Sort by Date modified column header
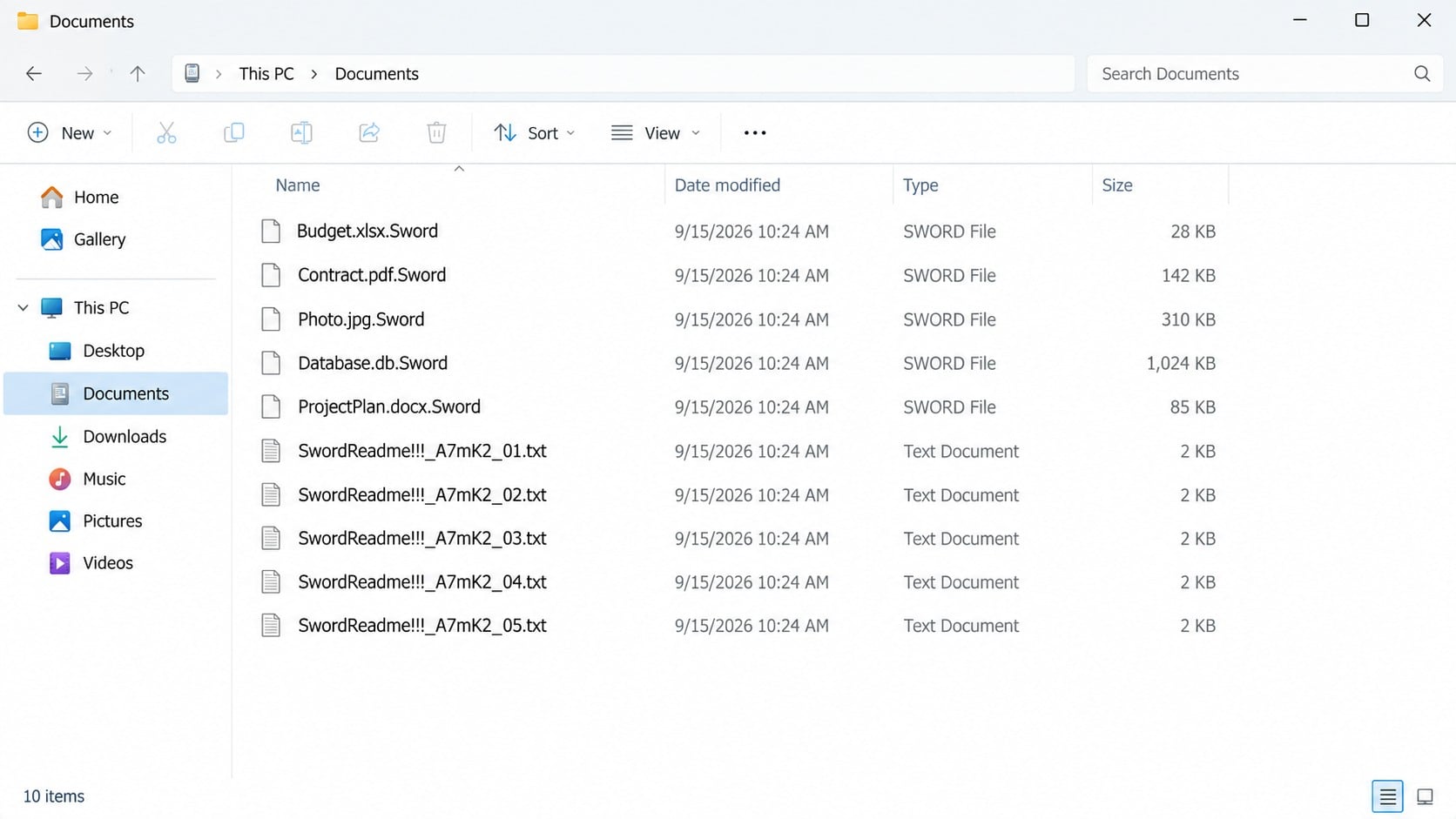Screen dimensions: 1456x819 coord(727,185)
